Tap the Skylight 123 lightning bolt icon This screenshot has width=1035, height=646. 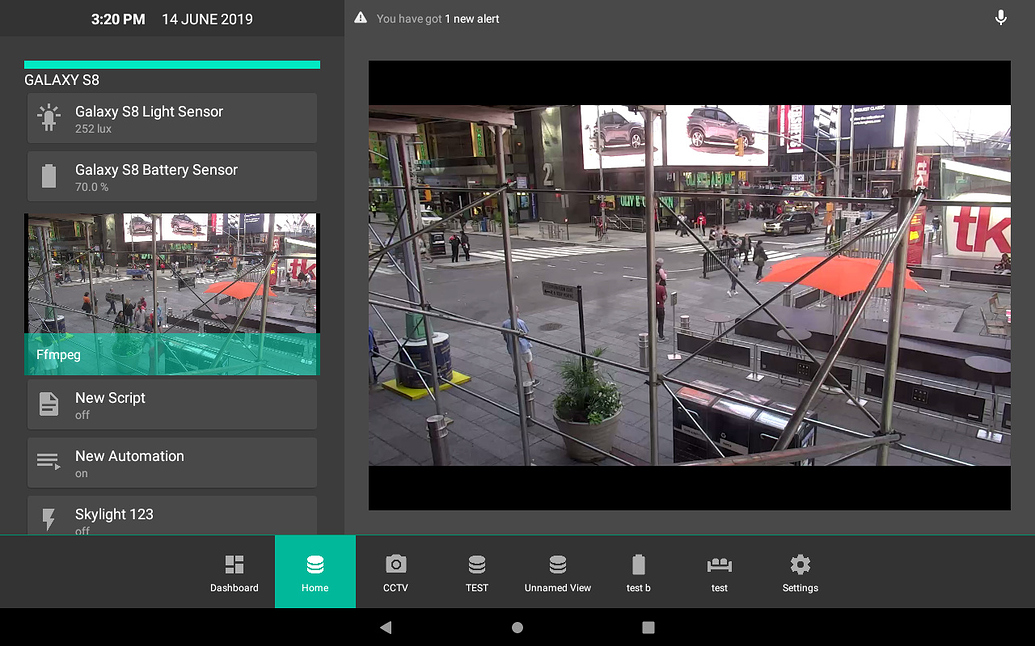(x=49, y=519)
